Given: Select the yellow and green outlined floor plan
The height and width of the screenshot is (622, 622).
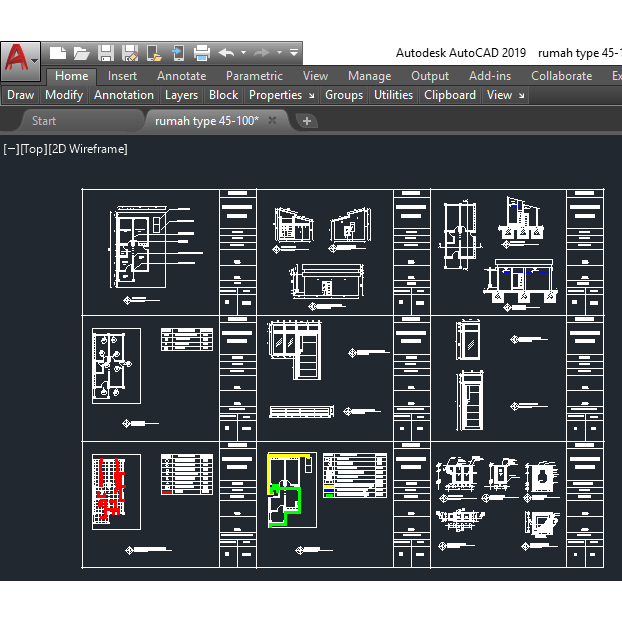Looking at the screenshot, I should tap(292, 490).
